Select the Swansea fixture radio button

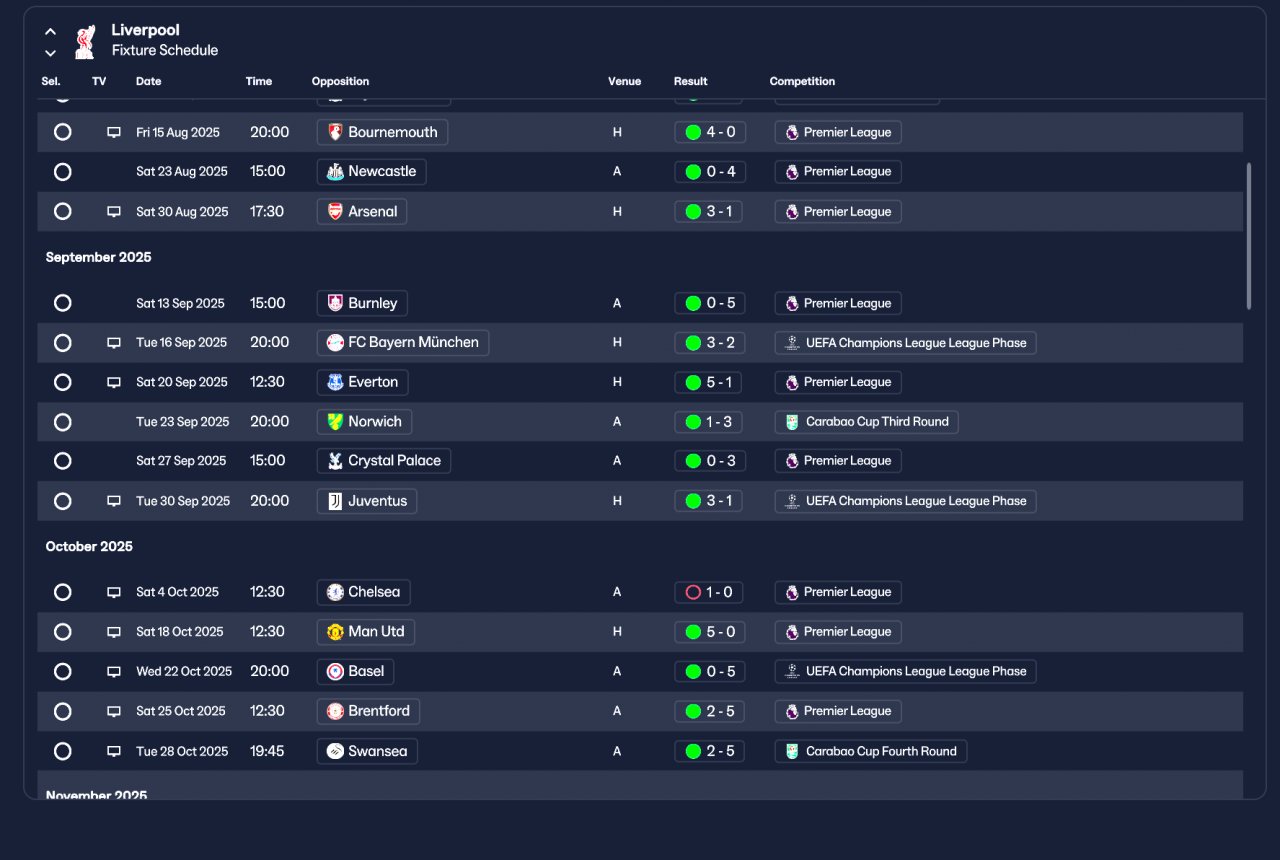coord(63,751)
